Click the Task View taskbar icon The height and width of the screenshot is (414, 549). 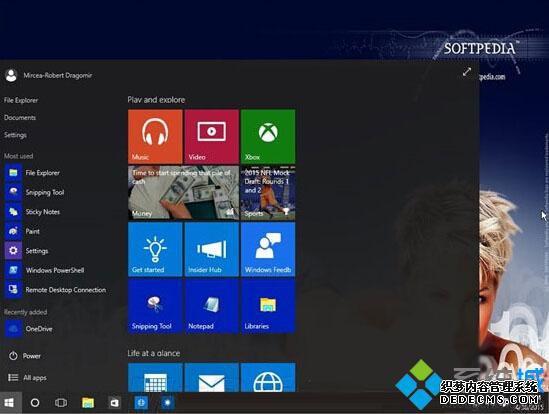pyautogui.click(x=61, y=403)
